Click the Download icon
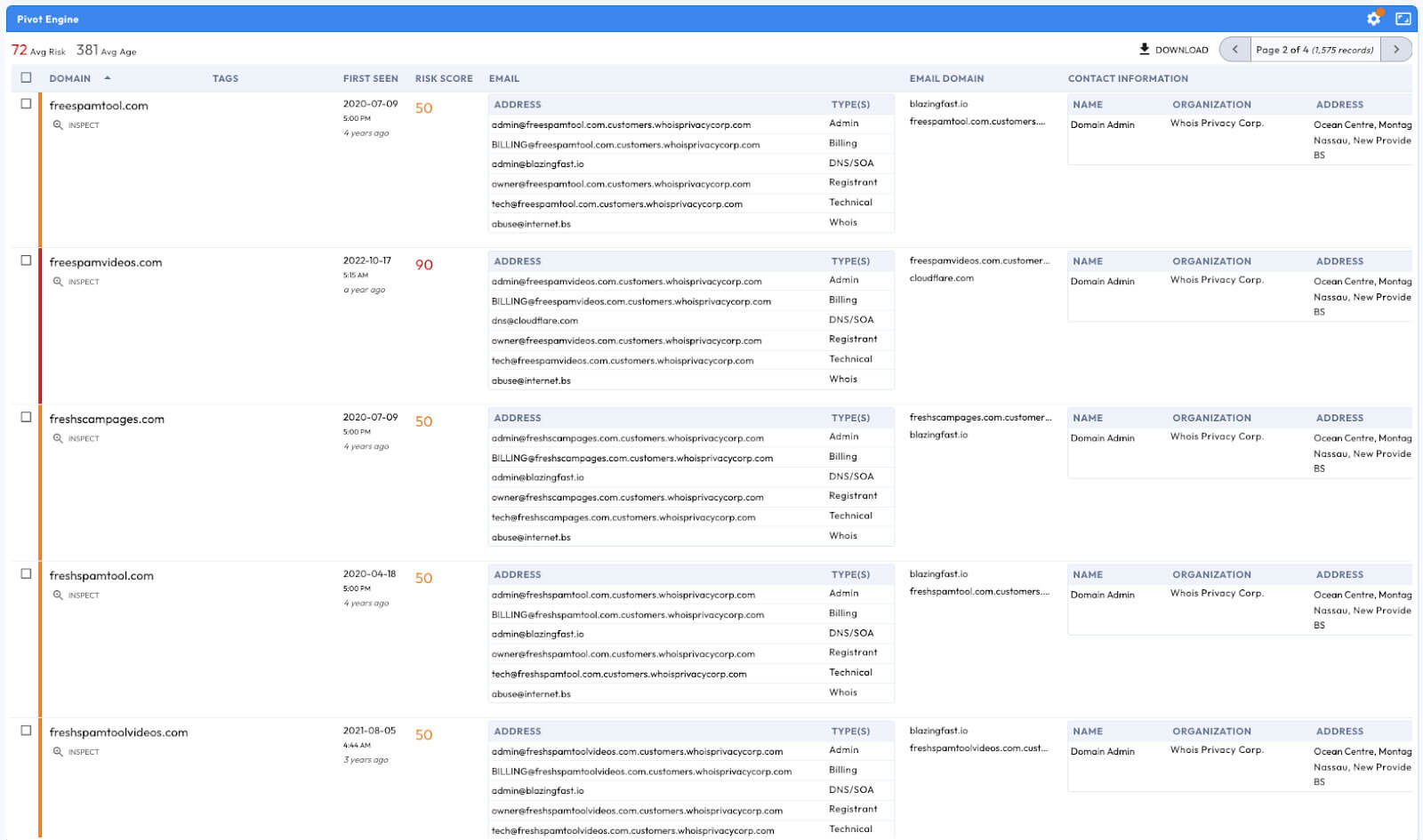This screenshot has width=1423, height=840. pos(1145,49)
